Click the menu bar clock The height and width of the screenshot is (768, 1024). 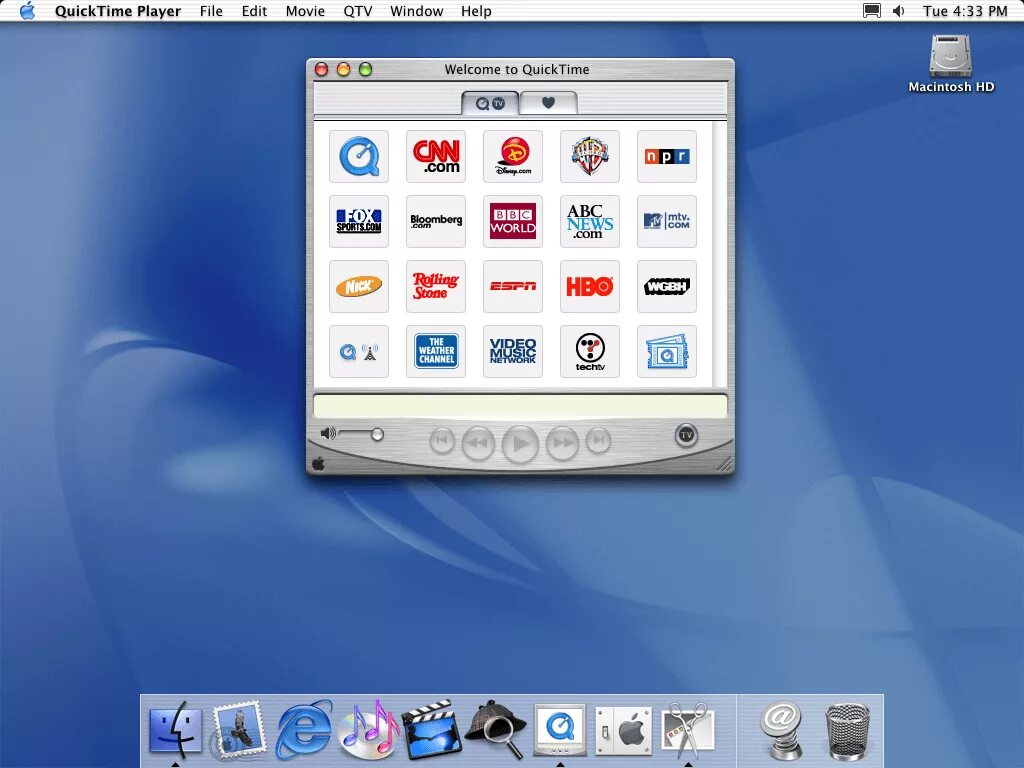click(x=965, y=11)
